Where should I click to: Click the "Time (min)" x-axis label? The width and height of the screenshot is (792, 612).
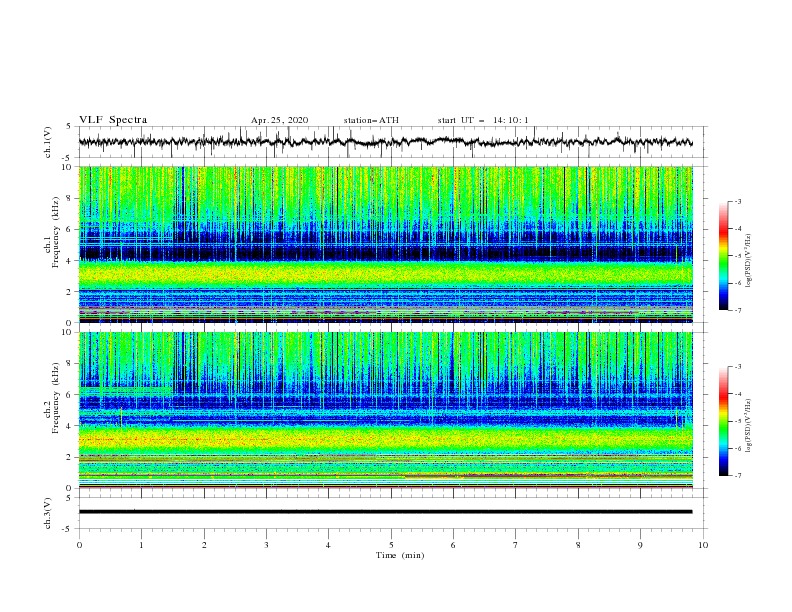tap(400, 555)
